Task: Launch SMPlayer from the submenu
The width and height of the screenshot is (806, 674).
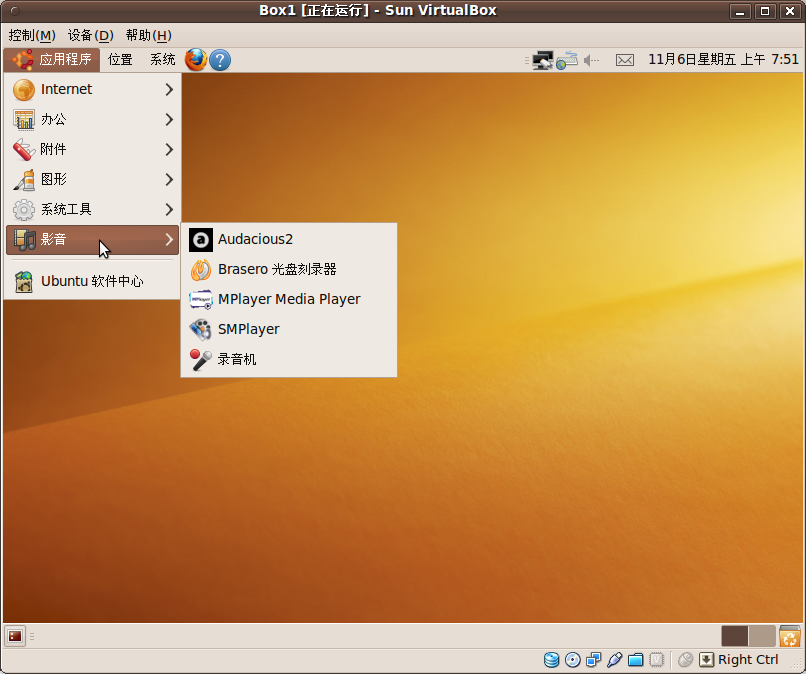Action: coord(289,329)
